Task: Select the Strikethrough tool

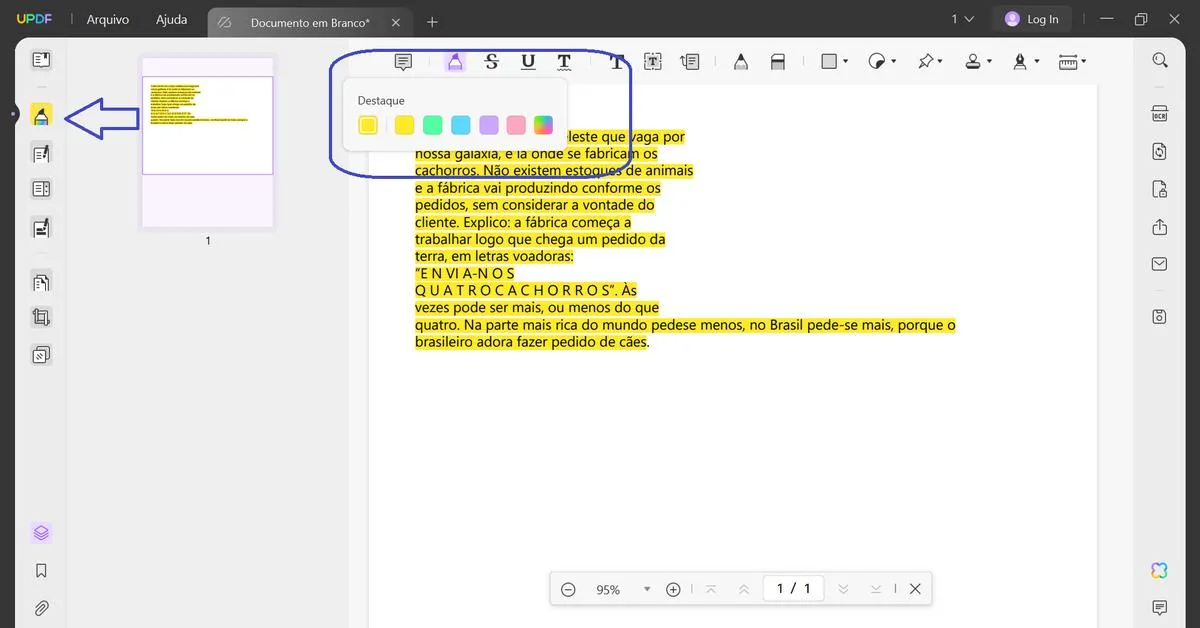Action: (x=491, y=62)
